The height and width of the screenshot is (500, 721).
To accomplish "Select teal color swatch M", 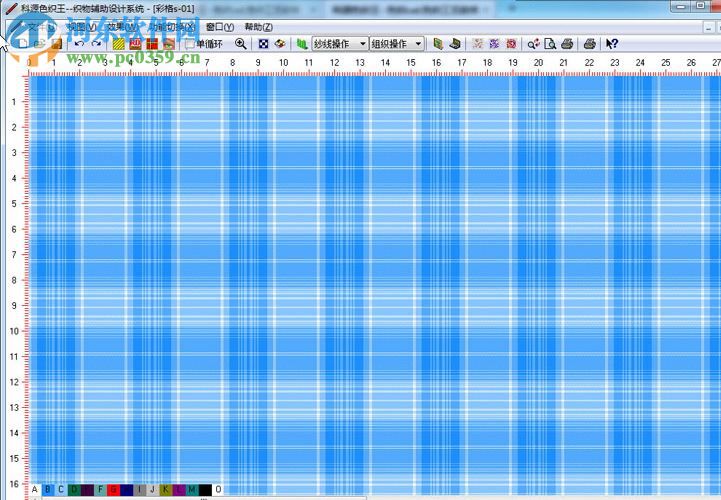I will click(x=192, y=489).
